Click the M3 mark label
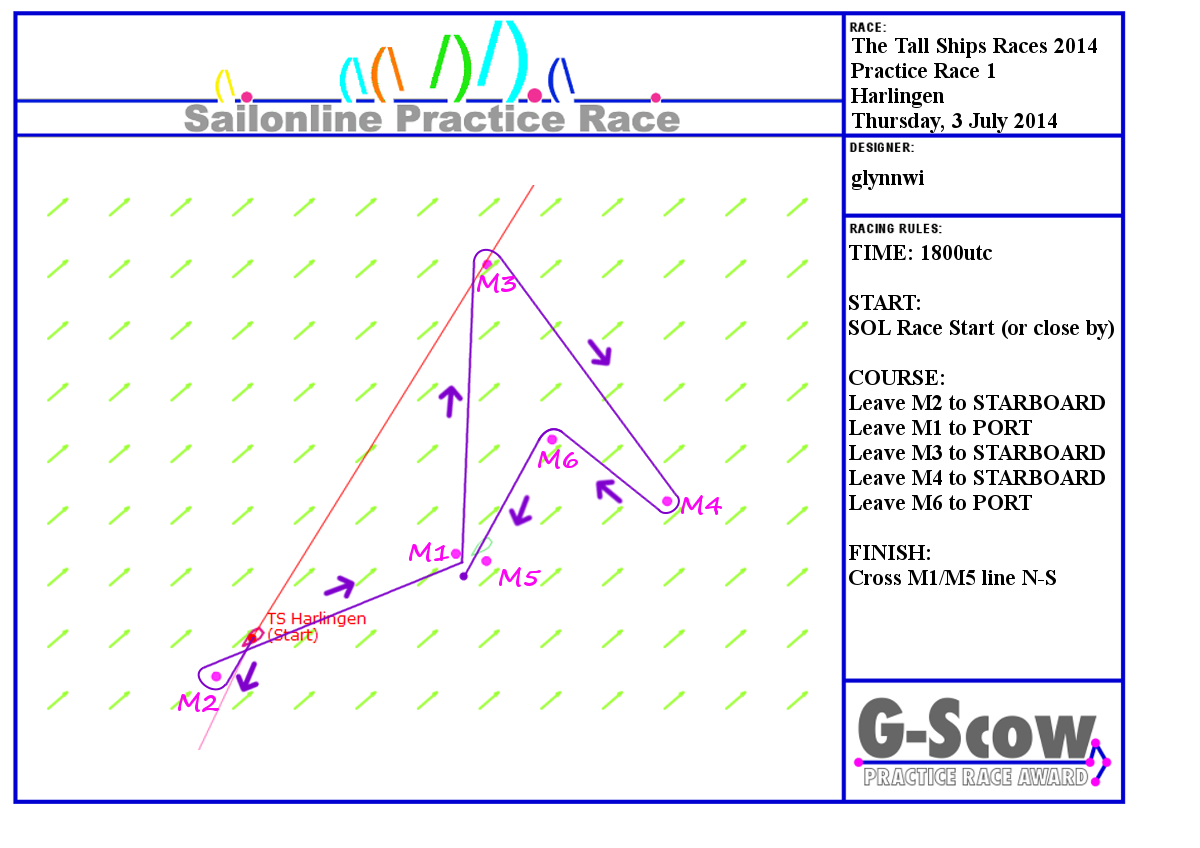Image resolution: width=1200 pixels, height=848 pixels. point(496,283)
